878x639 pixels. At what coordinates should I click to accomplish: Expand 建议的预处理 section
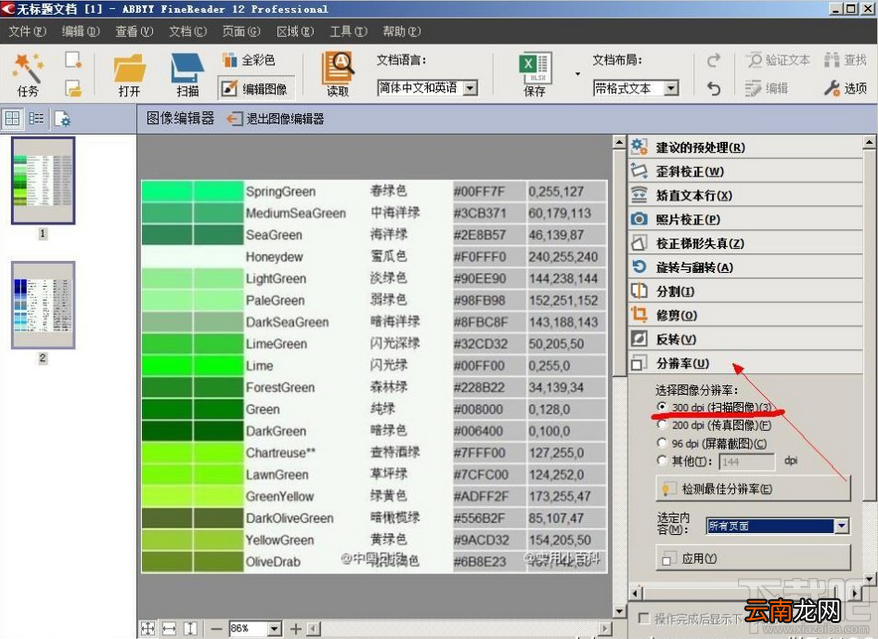(745, 147)
